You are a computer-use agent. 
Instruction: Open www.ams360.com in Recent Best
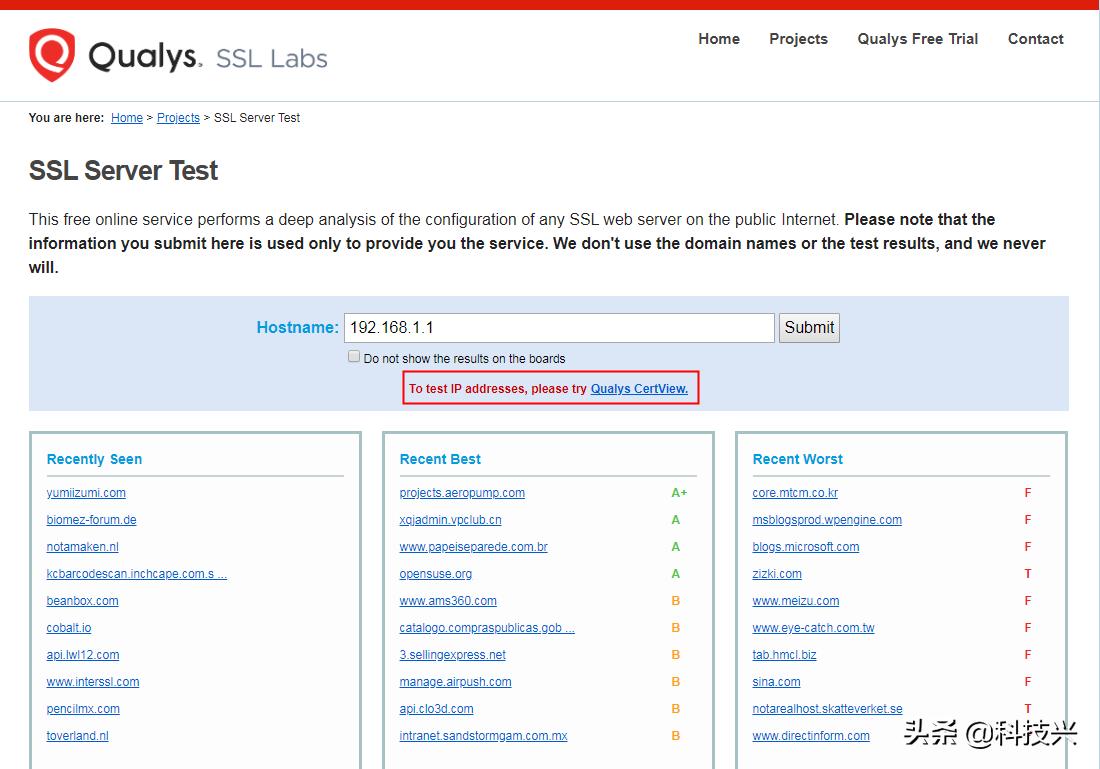(448, 601)
